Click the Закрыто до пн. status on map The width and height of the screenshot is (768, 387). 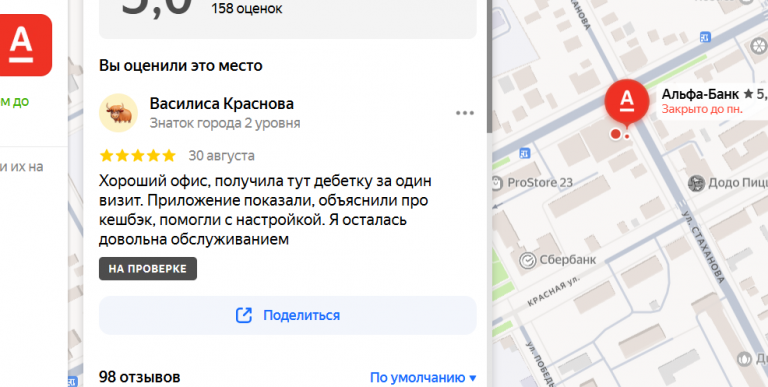[x=702, y=109]
